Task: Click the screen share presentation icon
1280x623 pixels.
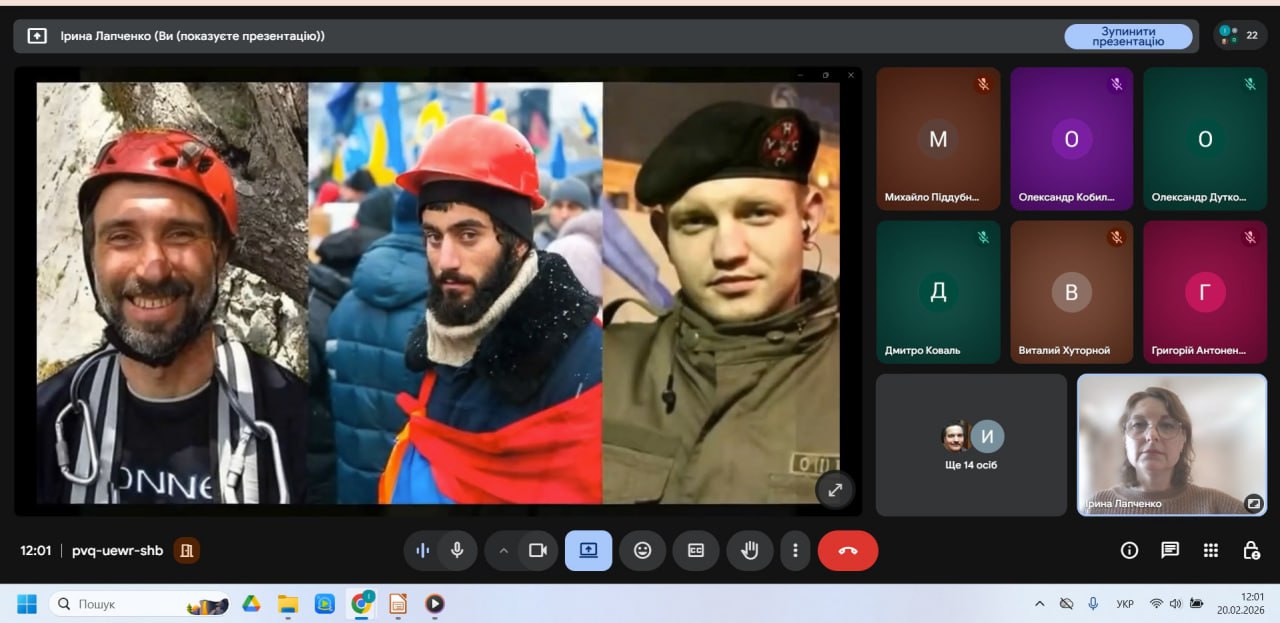Action: 588,550
